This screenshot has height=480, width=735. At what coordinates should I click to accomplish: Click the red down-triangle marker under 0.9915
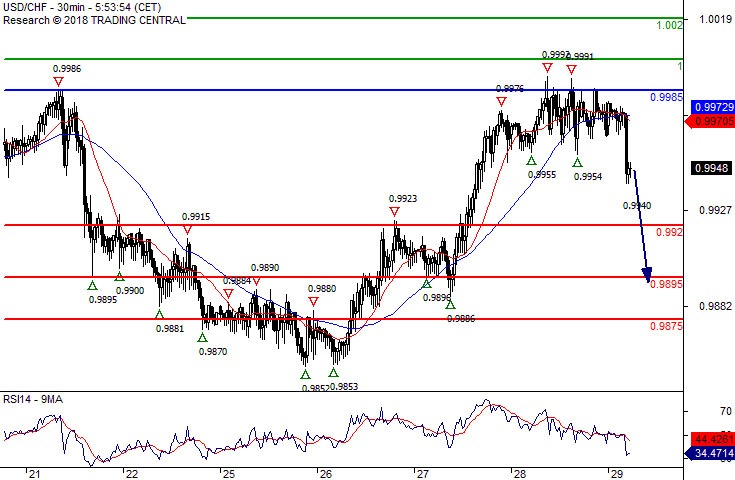pyautogui.click(x=188, y=230)
